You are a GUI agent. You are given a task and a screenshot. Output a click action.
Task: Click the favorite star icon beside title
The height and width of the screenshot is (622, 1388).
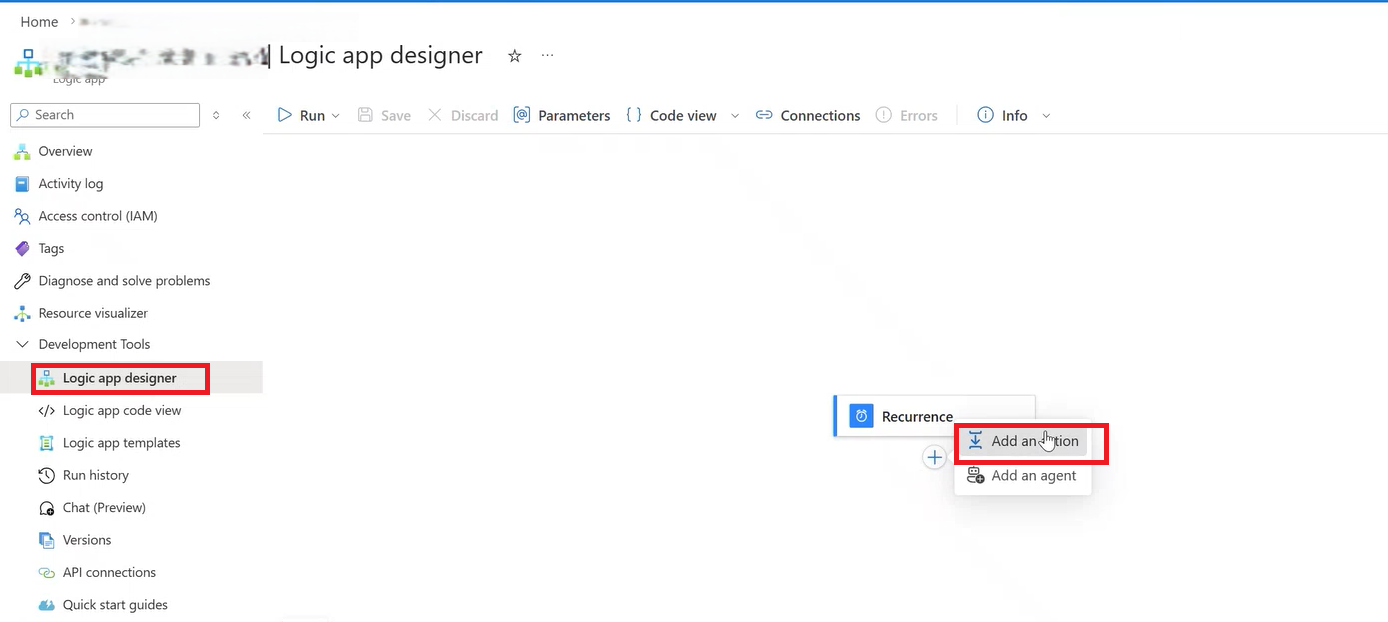coord(515,56)
